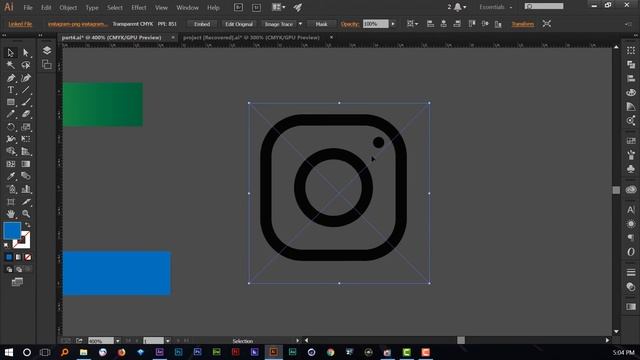
Task: Select the Mesh tool
Action: [x=11, y=164]
